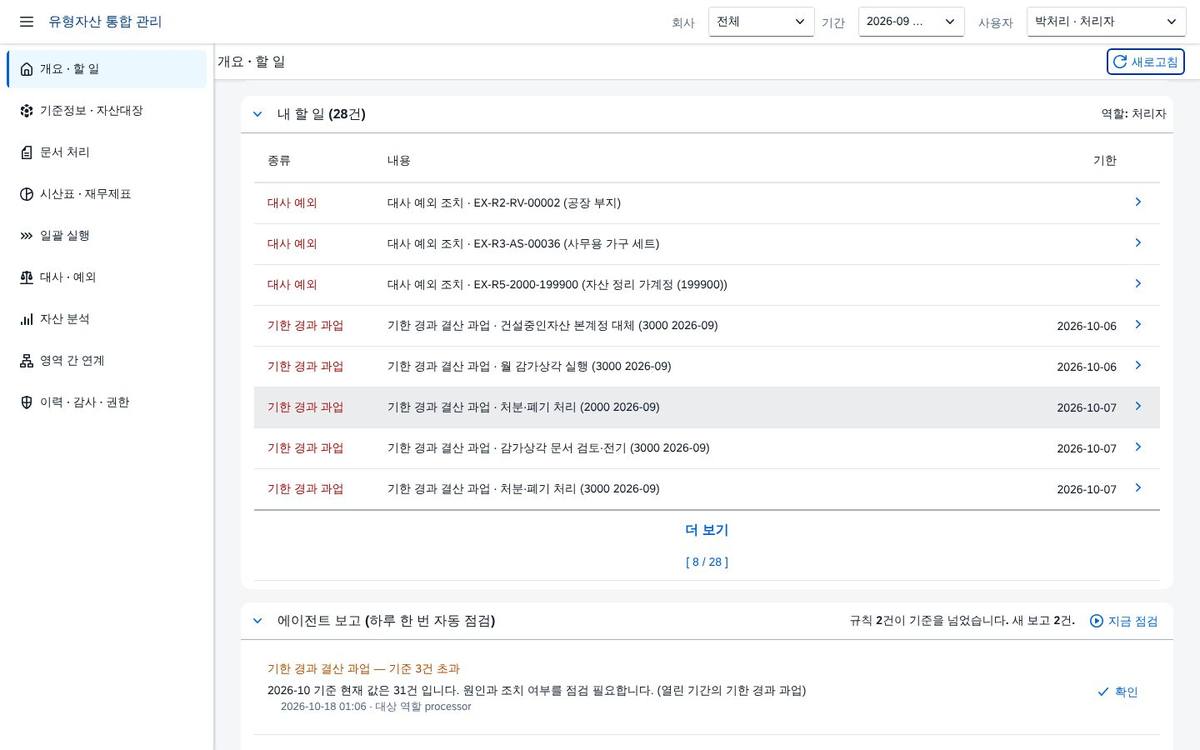Click the 일괄 실행 triple-arrow icon
This screenshot has width=1200, height=750.
26,236
